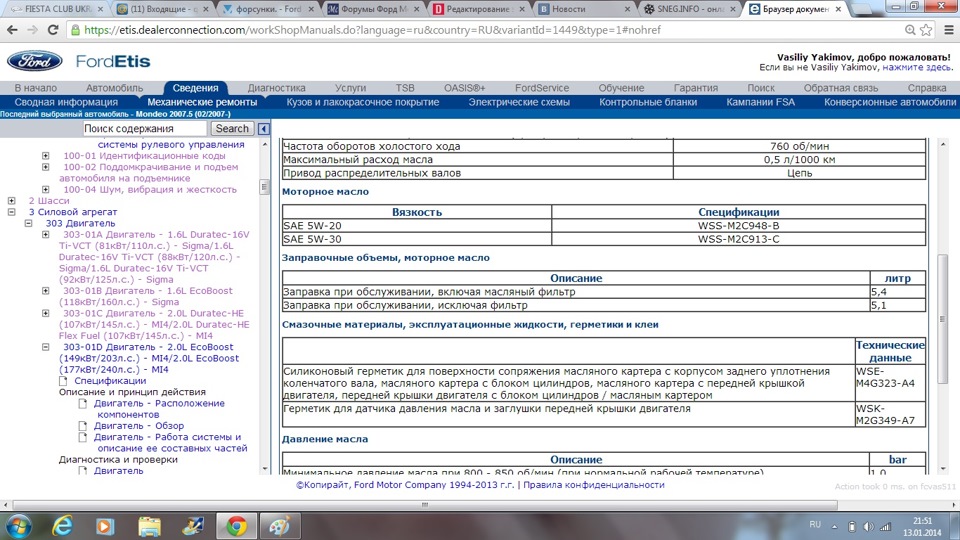Click the volume speaker tray icon

click(x=868, y=527)
